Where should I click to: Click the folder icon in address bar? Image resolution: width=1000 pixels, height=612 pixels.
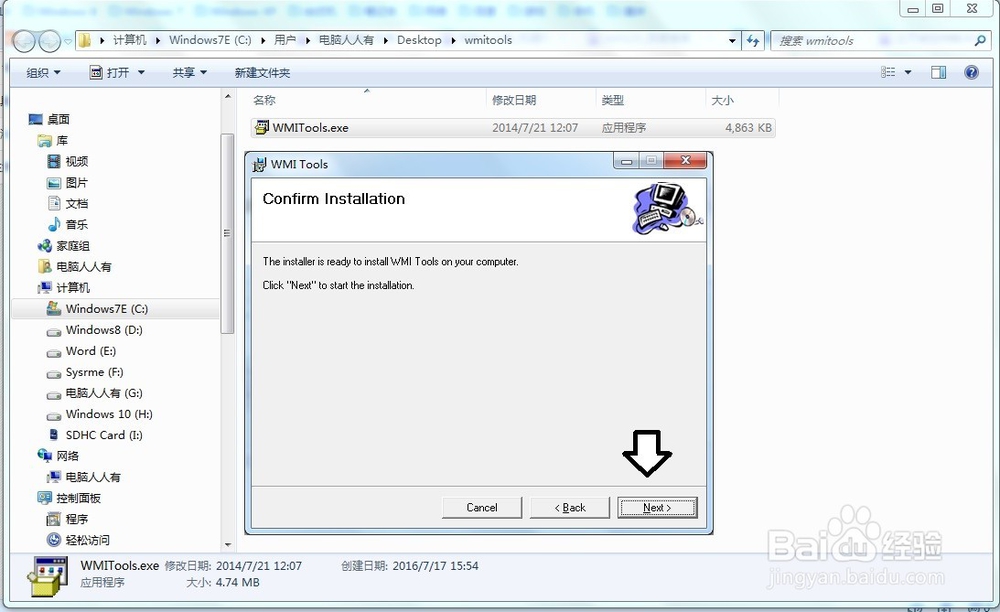pyautogui.click(x=84, y=40)
